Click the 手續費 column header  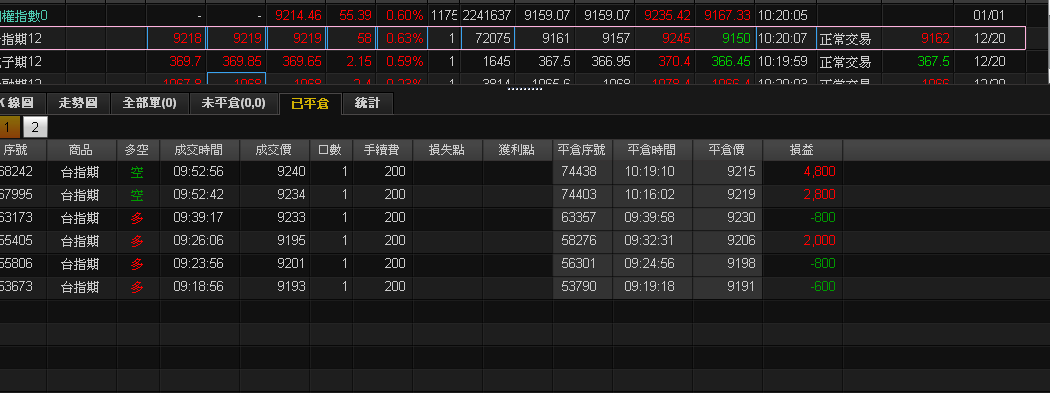(x=382, y=150)
